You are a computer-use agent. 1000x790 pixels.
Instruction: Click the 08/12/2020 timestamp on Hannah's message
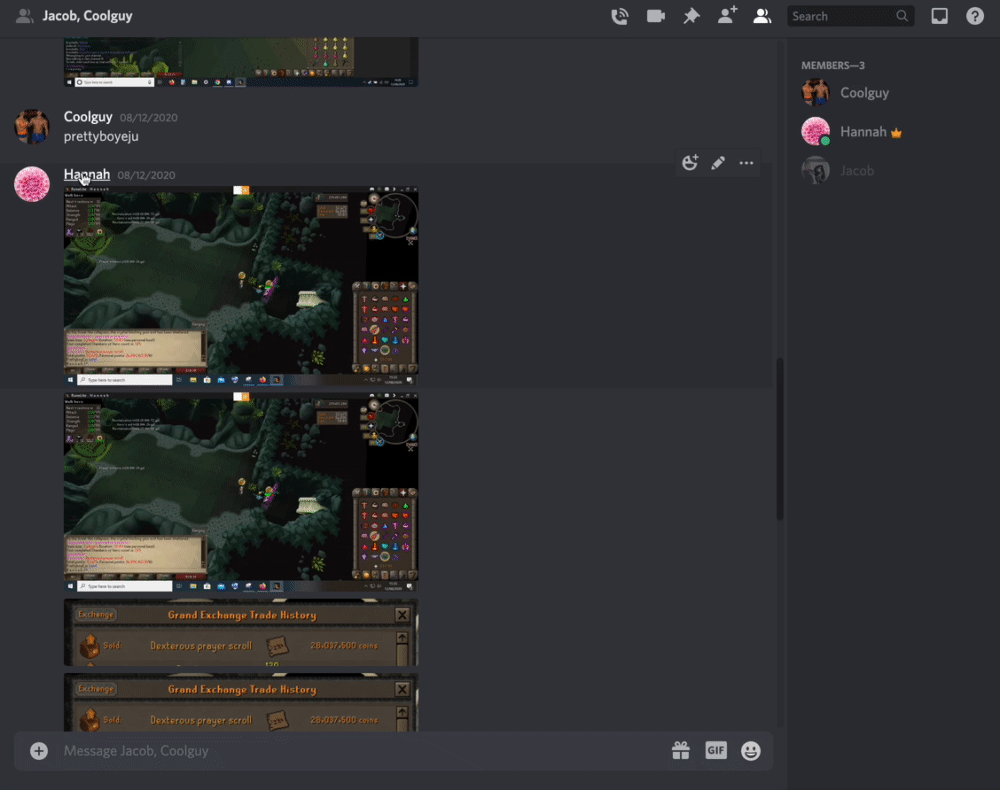(146, 175)
